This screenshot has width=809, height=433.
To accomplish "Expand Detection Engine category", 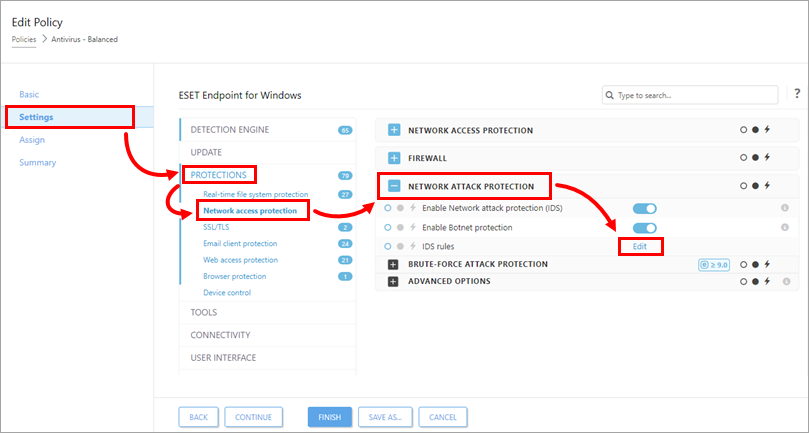I will (x=267, y=130).
